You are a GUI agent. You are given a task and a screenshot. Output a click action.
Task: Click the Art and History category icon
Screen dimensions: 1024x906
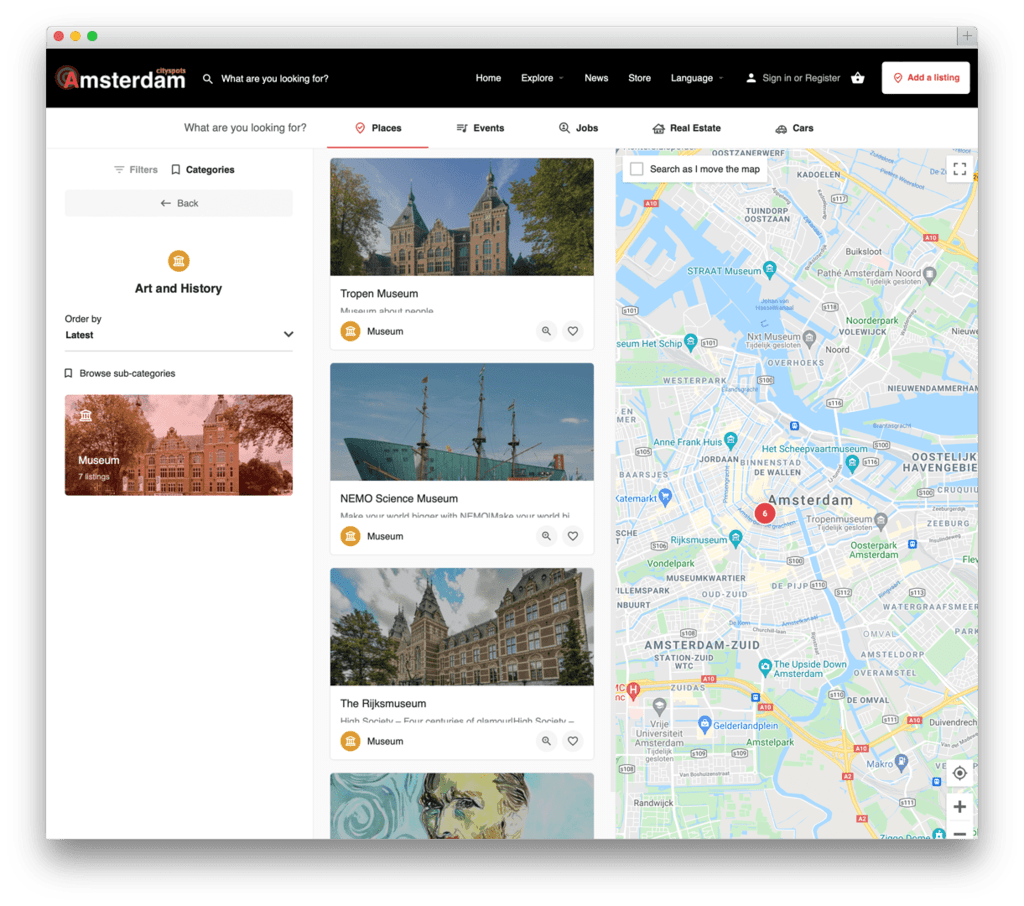[x=178, y=261]
